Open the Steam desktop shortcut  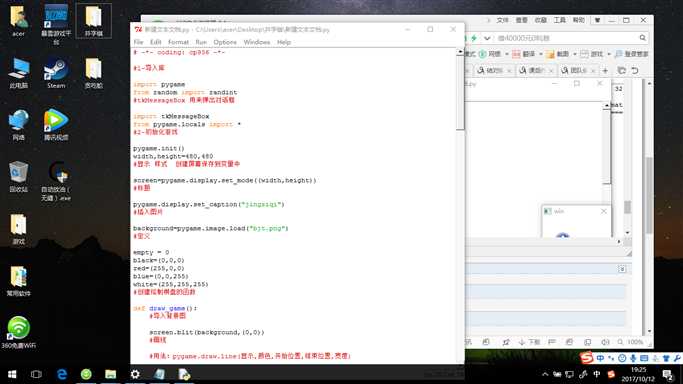[x=56, y=74]
